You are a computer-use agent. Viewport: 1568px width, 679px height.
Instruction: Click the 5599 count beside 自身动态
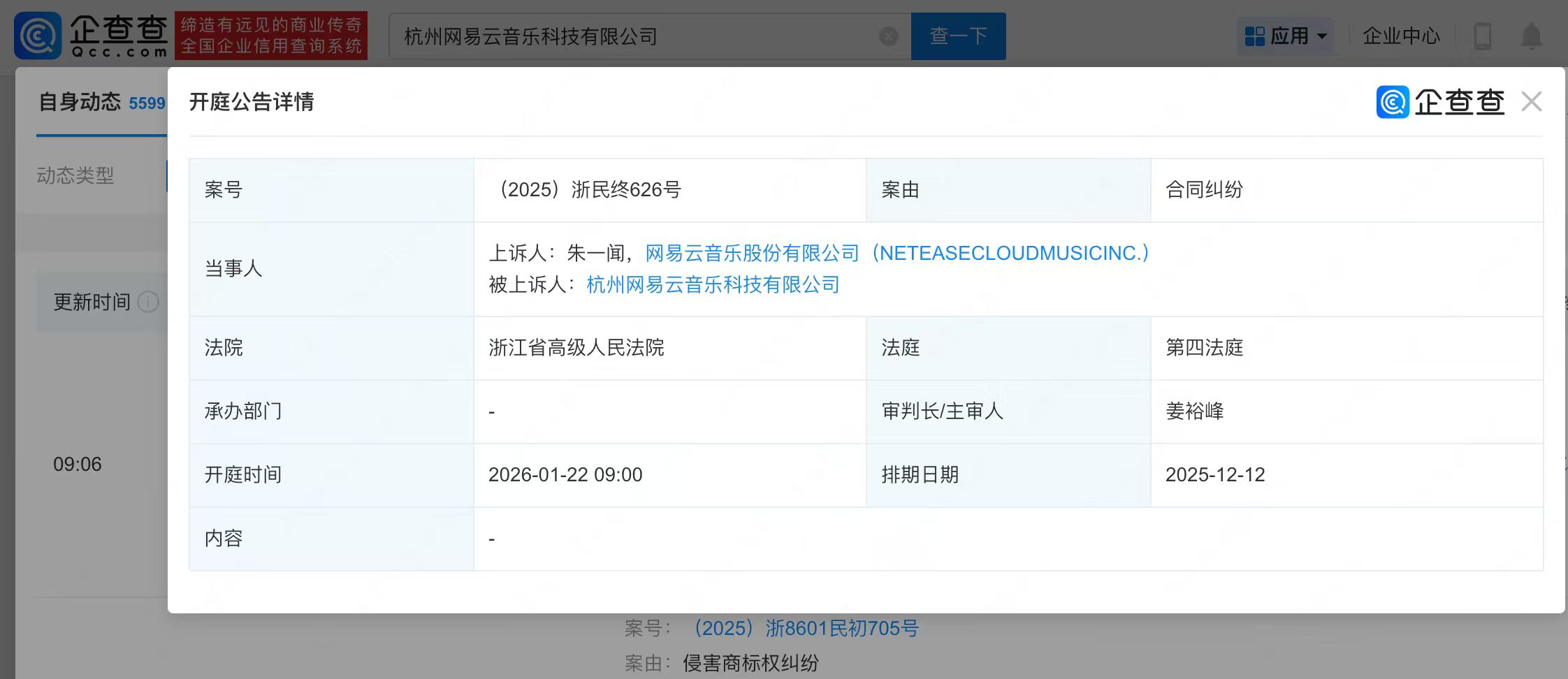147,103
